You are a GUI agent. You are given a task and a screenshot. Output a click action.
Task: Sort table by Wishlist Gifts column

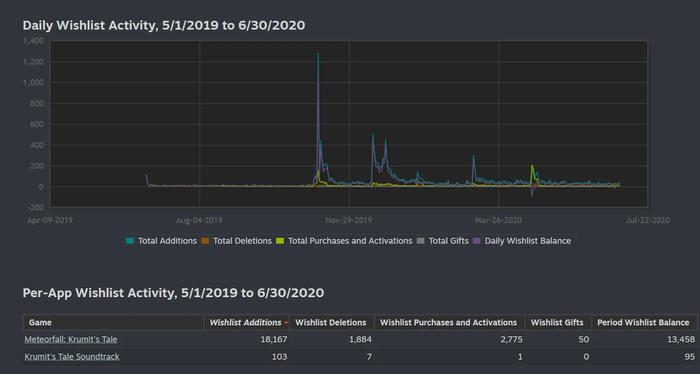tap(557, 322)
